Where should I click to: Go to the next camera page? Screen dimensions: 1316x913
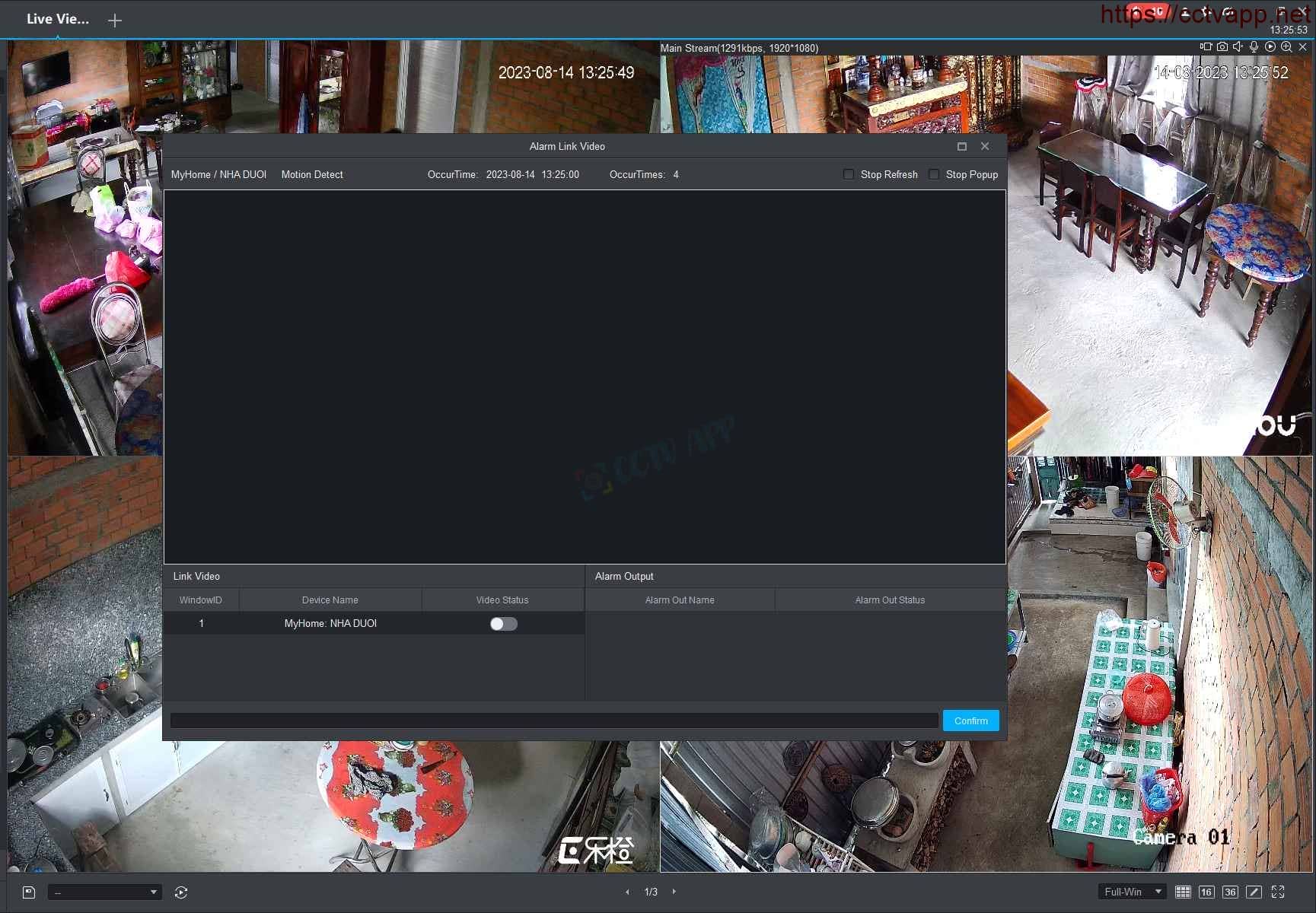[674, 892]
